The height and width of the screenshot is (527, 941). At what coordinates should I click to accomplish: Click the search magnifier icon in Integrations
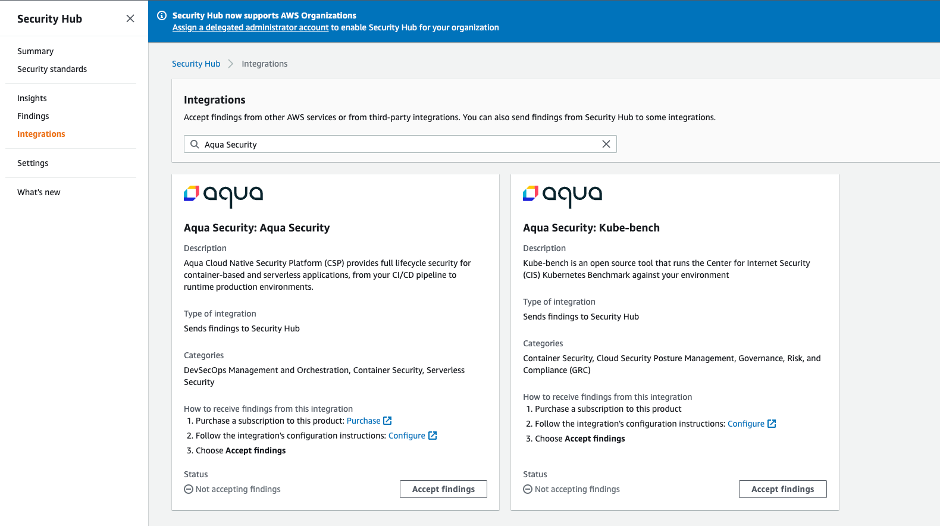(x=194, y=144)
